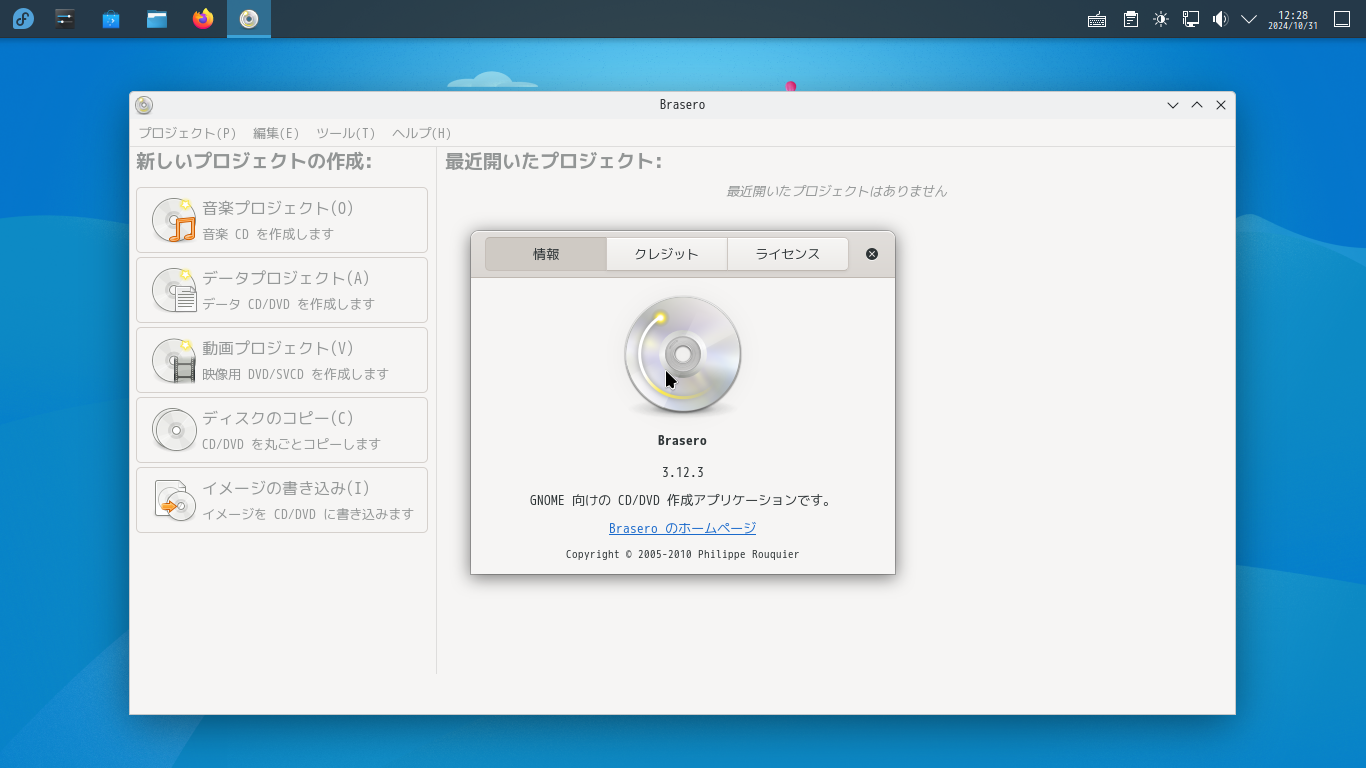The height and width of the screenshot is (768, 1366).
Task: Open the virtual keyboard tray icon
Action: (1097, 19)
